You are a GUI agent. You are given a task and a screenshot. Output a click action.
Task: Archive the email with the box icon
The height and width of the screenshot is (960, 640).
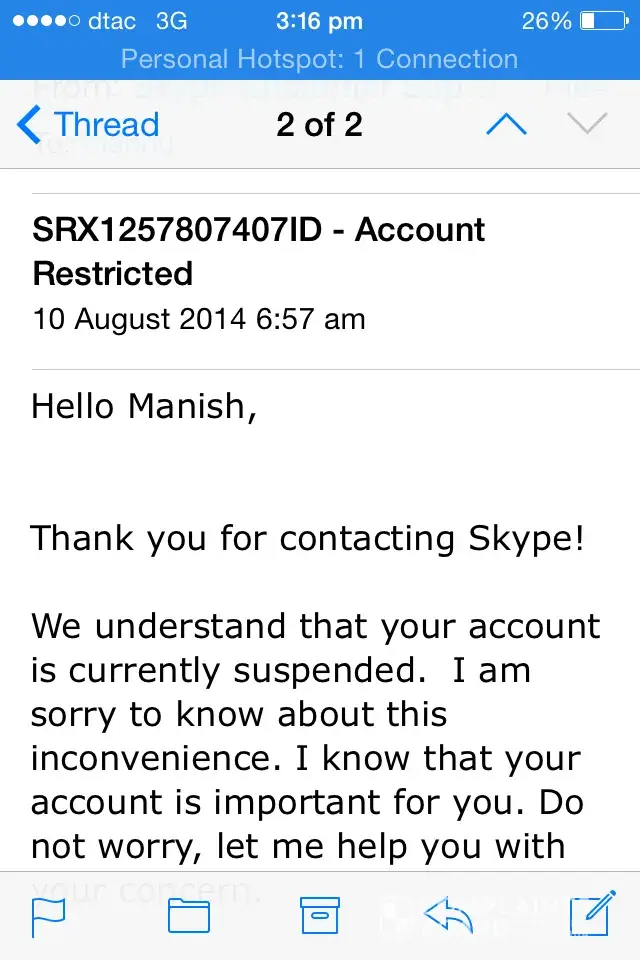[x=321, y=916]
